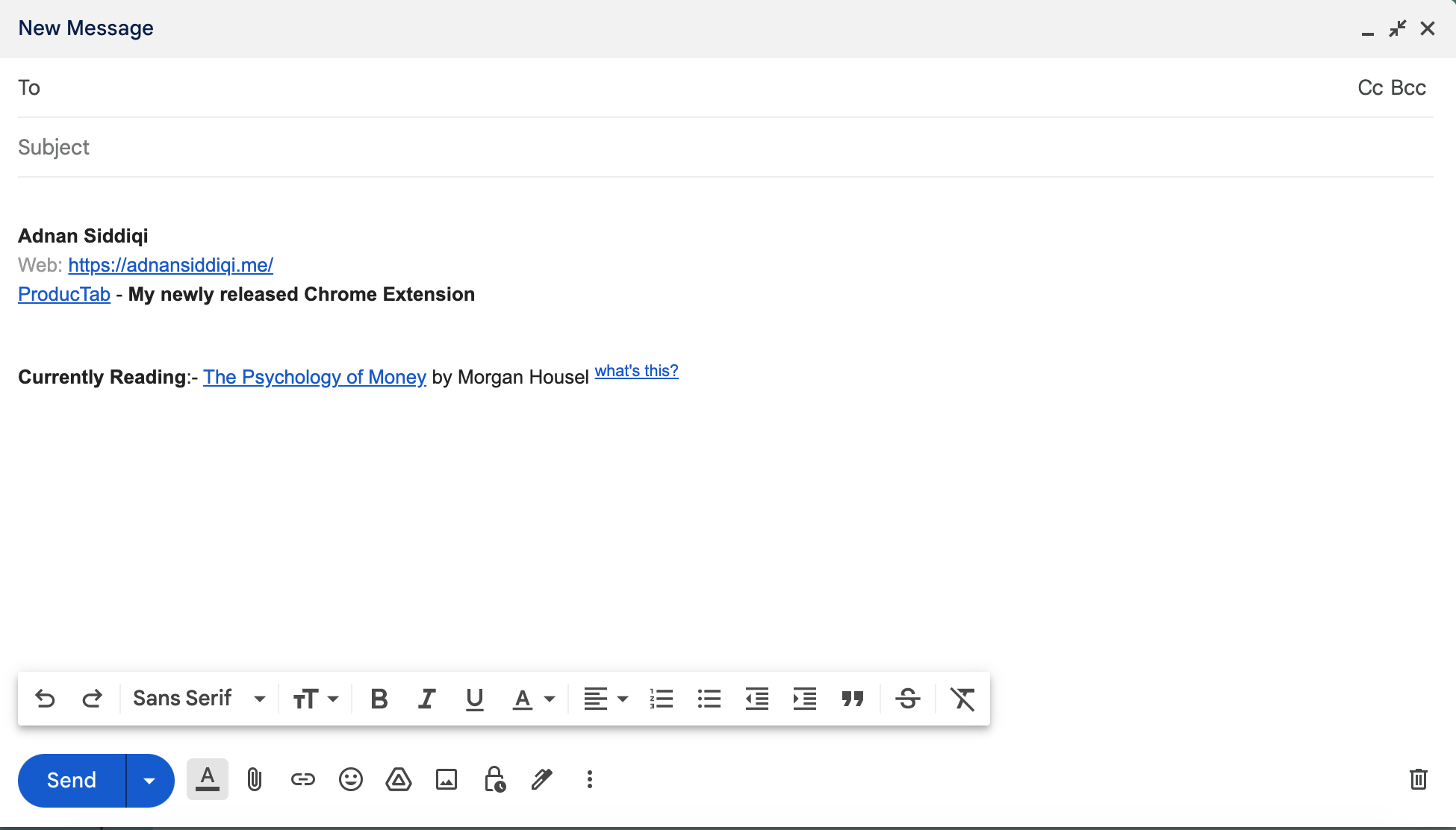Open Sans Serif font dropdown
This screenshot has width=1456, height=830.
coord(199,699)
